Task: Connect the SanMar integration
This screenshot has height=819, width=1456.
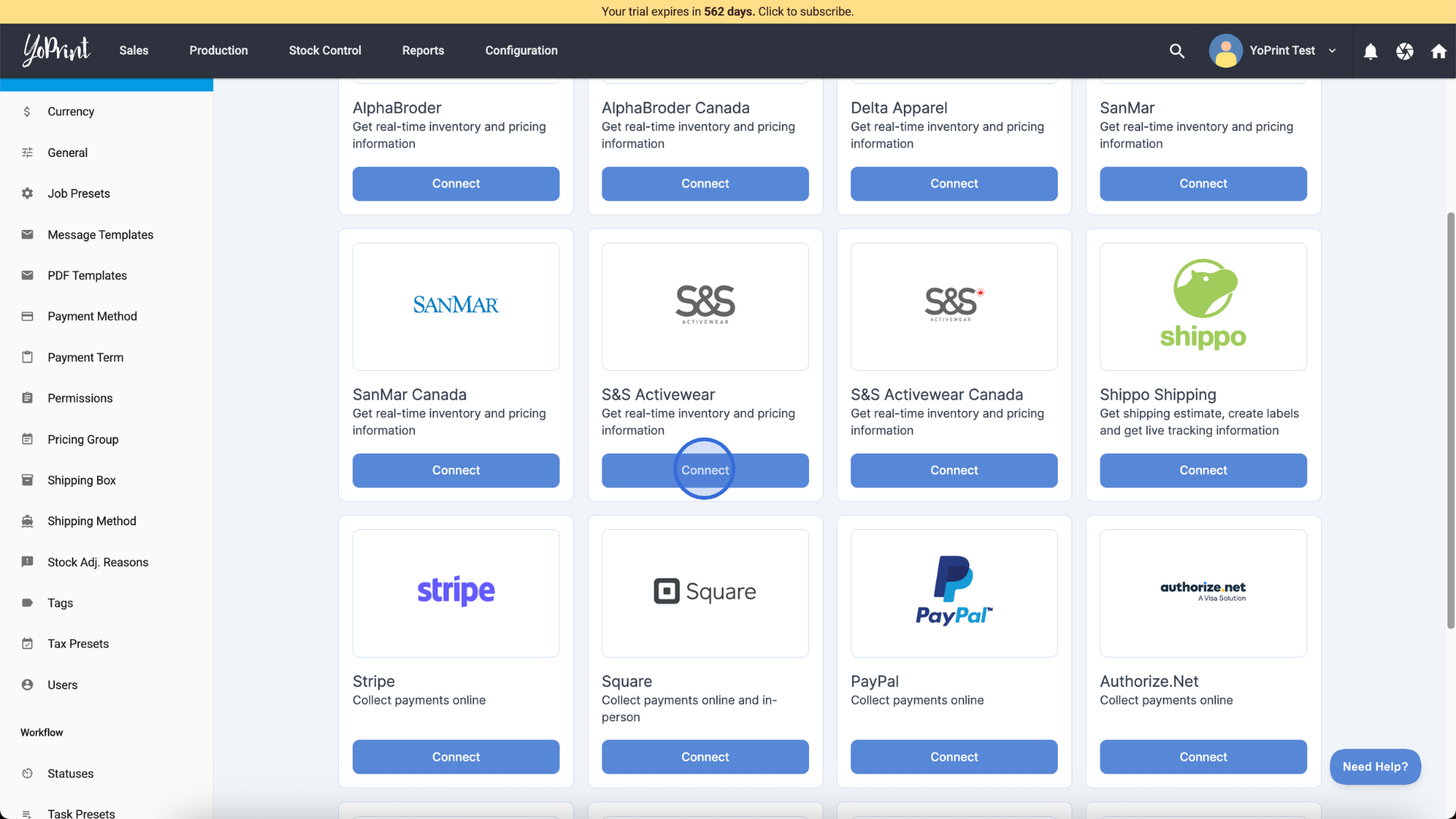Action: coord(1203,184)
